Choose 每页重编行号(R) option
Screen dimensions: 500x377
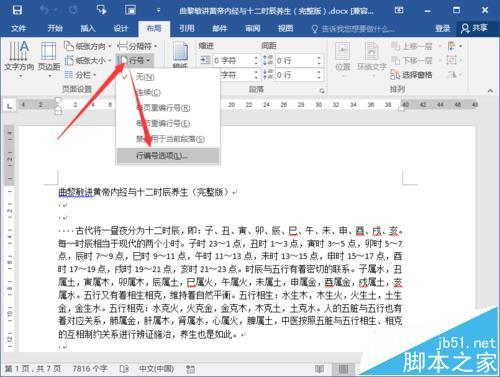(168, 108)
